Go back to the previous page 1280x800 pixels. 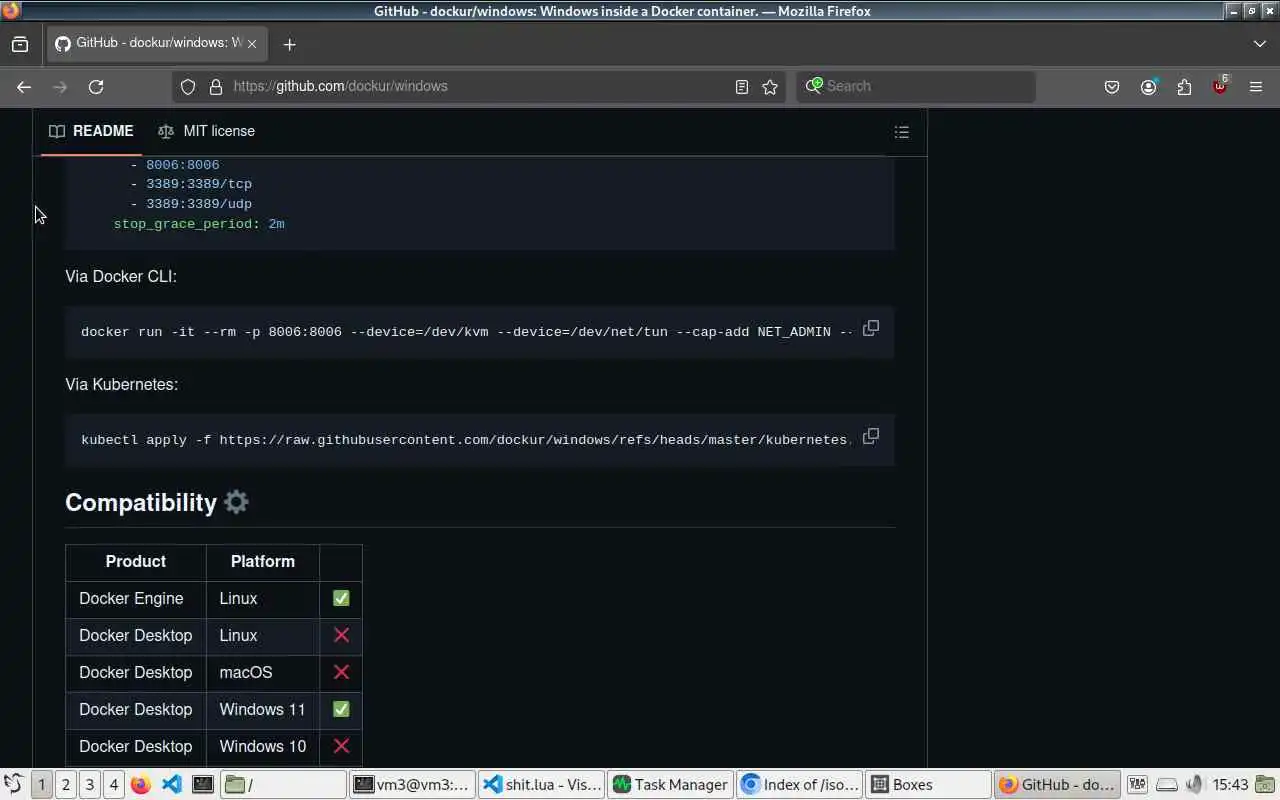(24, 87)
